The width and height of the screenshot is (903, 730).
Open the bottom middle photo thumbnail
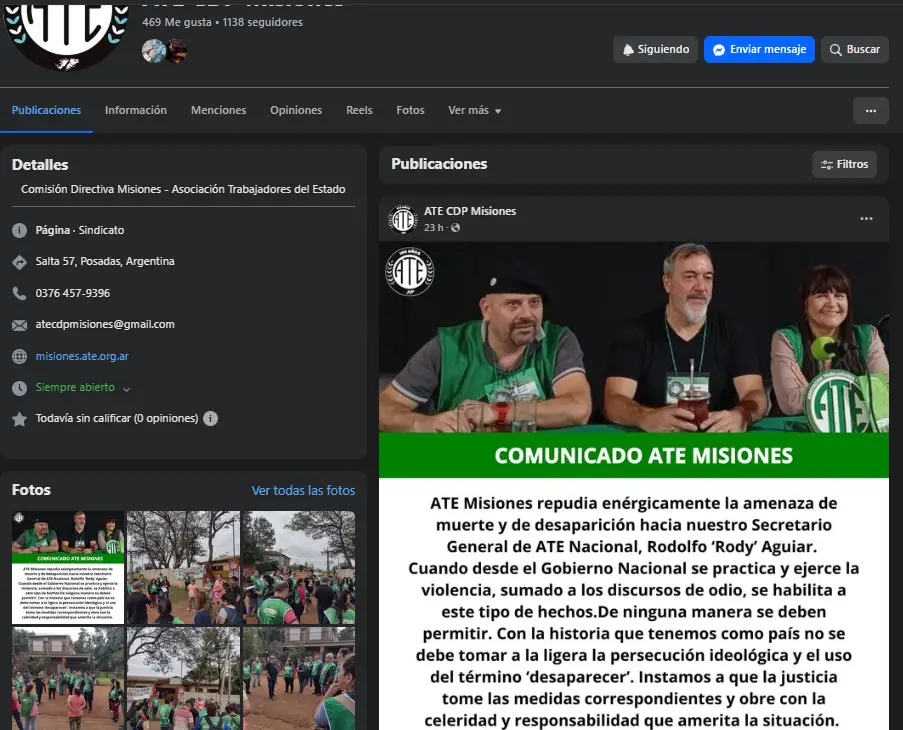tap(183, 679)
